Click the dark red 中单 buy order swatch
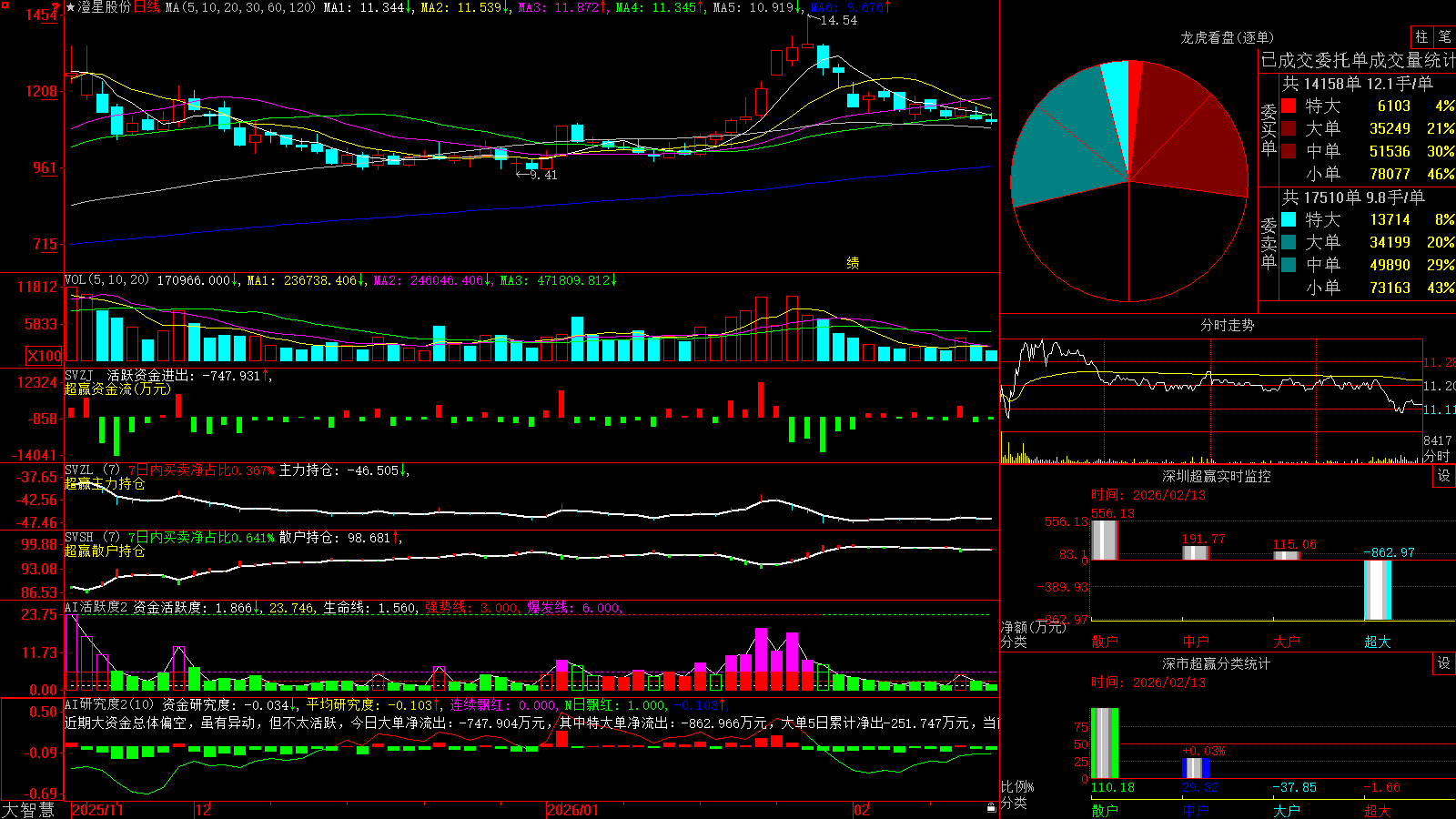Viewport: 1456px width, 819px height. click(x=1289, y=151)
